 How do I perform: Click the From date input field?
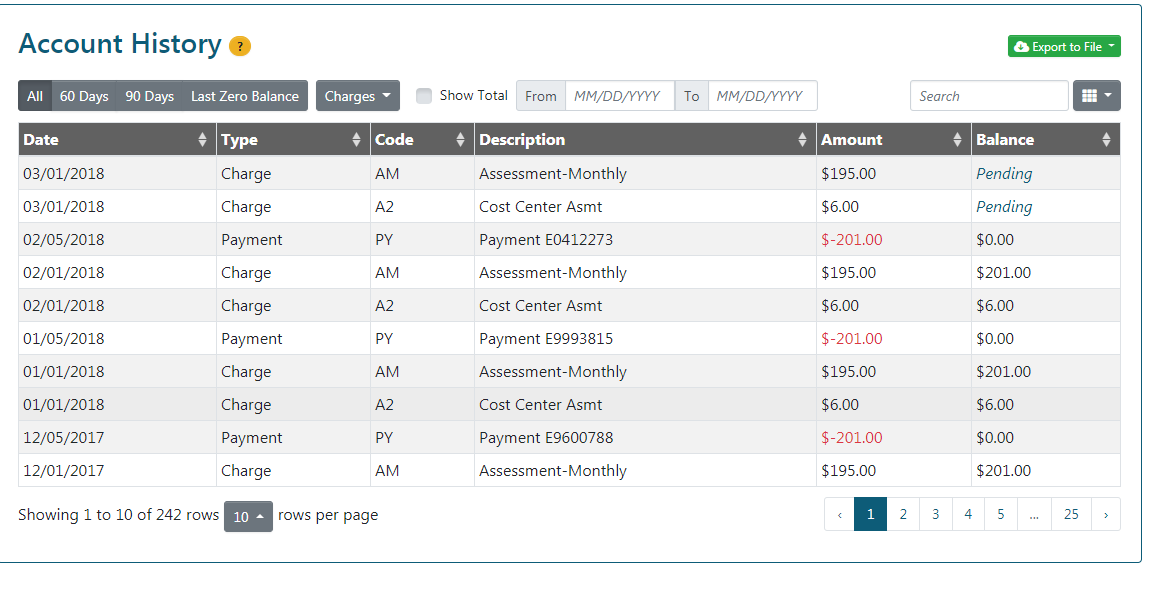pyautogui.click(x=619, y=96)
